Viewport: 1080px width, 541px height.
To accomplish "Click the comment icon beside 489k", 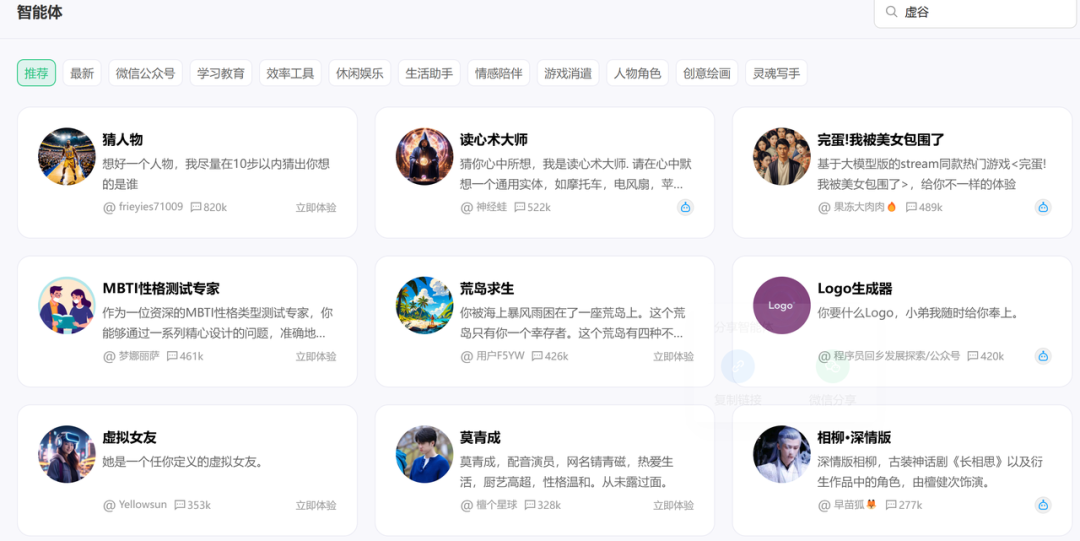I will pyautogui.click(x=911, y=207).
